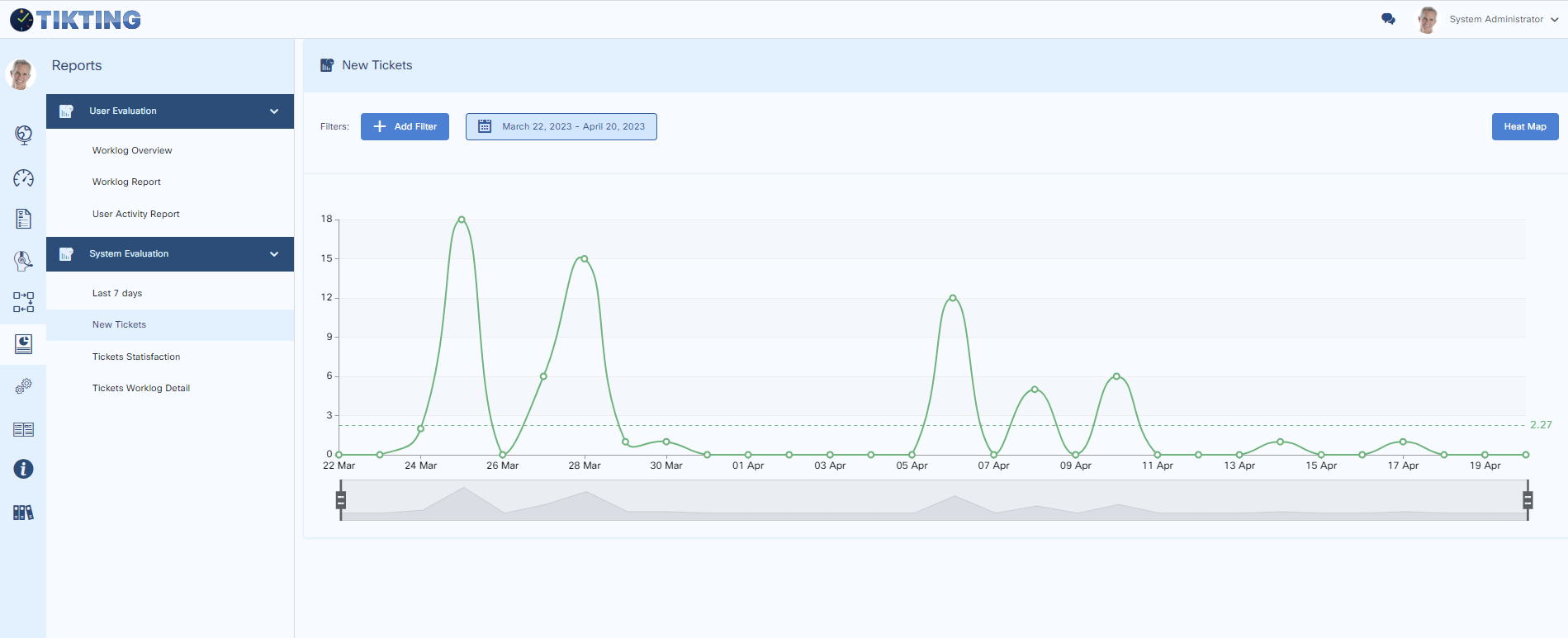Open the Worklog Overview report
The height and width of the screenshot is (638, 1568).
coord(132,150)
